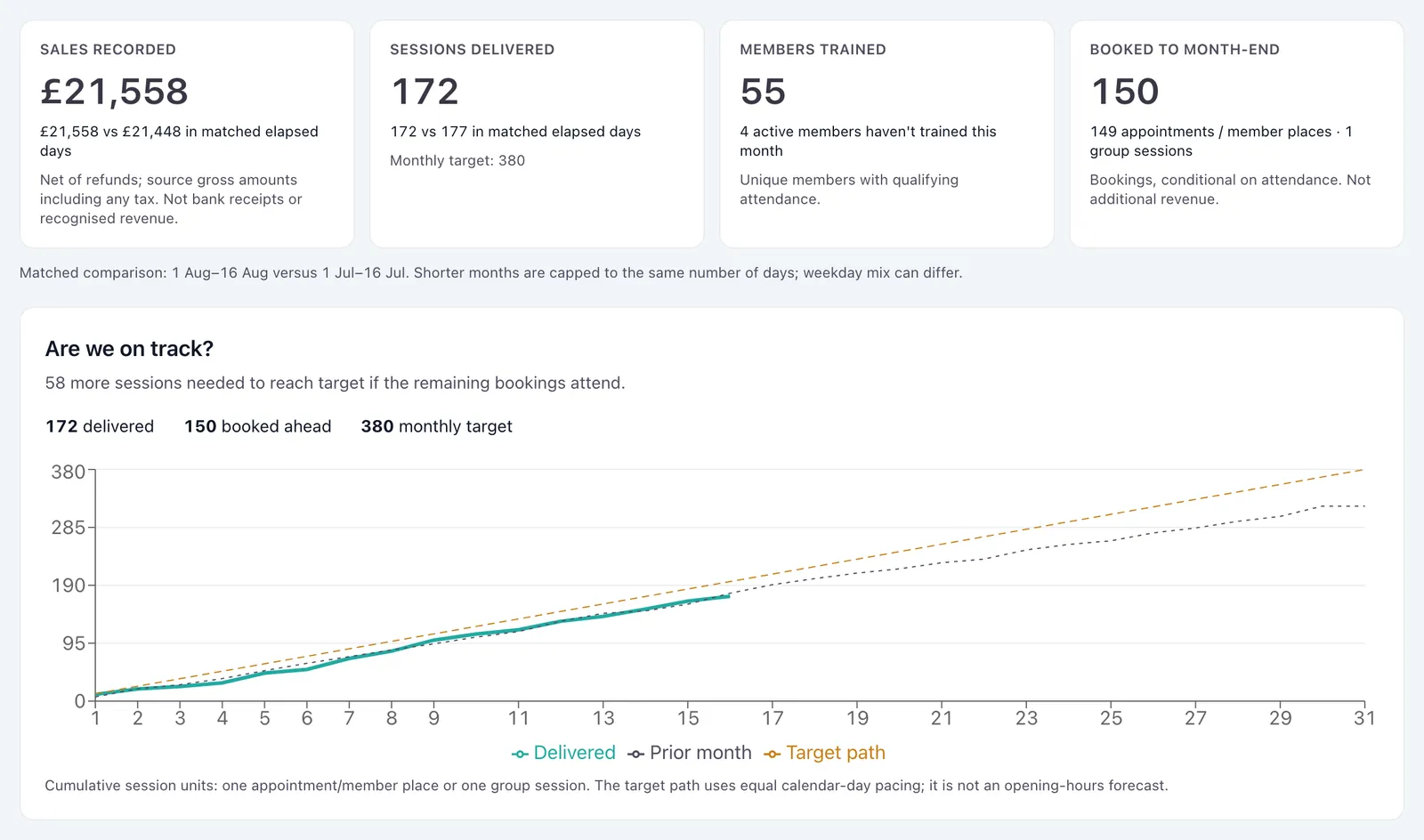Click the "Net of refunds" sales note
The height and width of the screenshot is (840, 1424).
[x=171, y=199]
